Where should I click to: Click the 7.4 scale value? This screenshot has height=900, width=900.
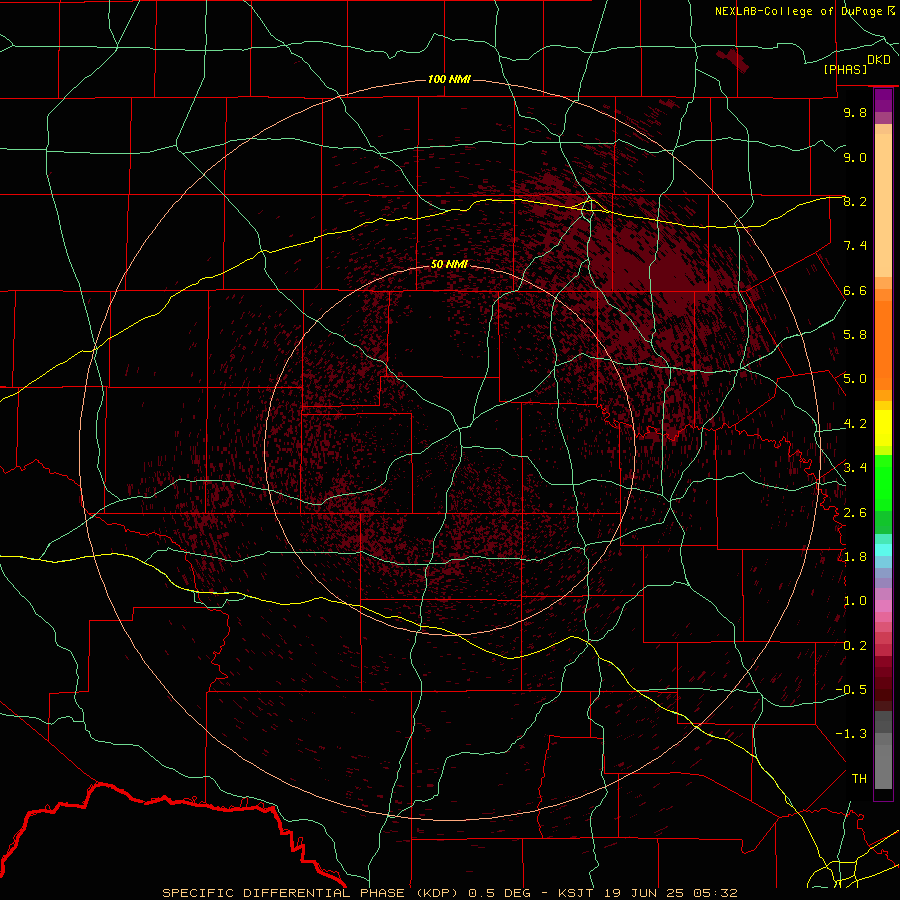[x=855, y=246]
